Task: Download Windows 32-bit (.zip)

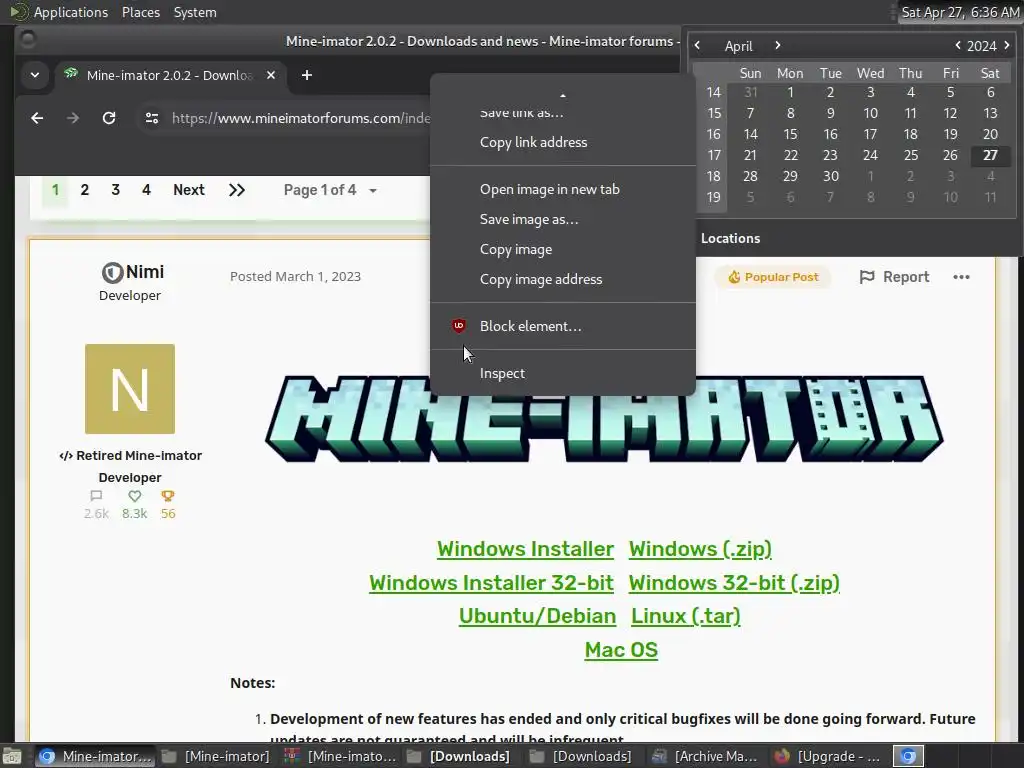Action: (x=734, y=583)
